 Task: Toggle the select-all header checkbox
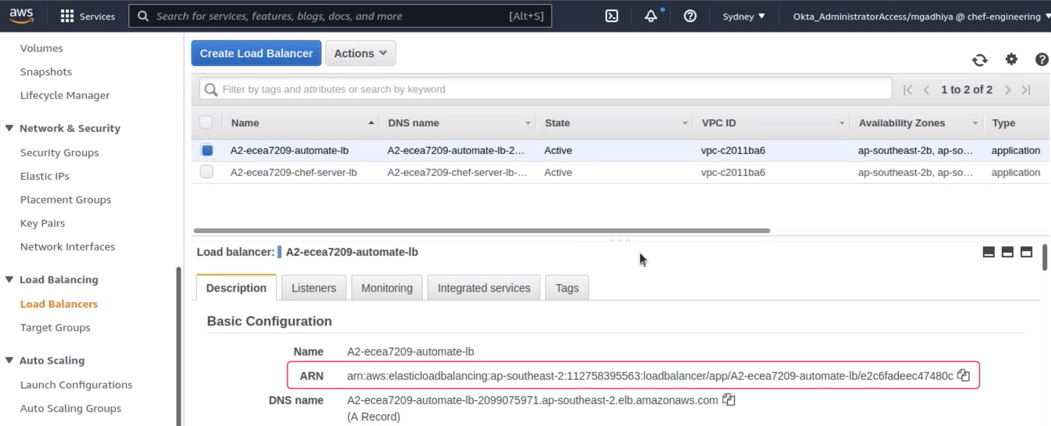pyautogui.click(x=206, y=123)
